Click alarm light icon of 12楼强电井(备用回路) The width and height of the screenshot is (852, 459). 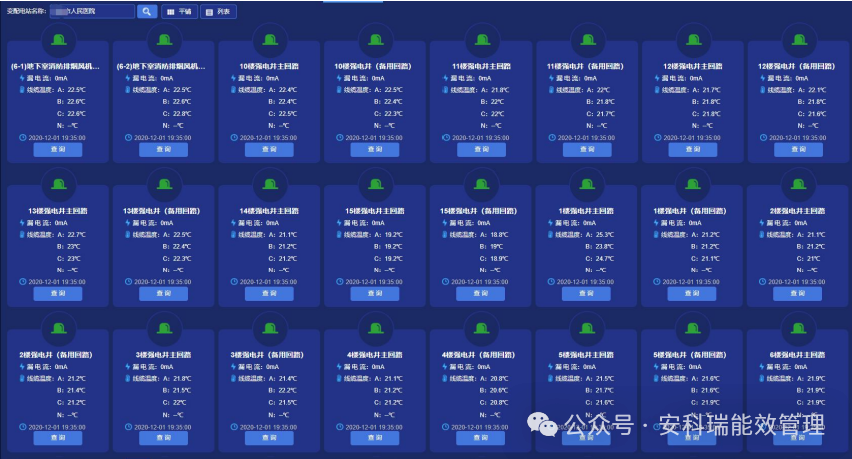[x=799, y=40]
